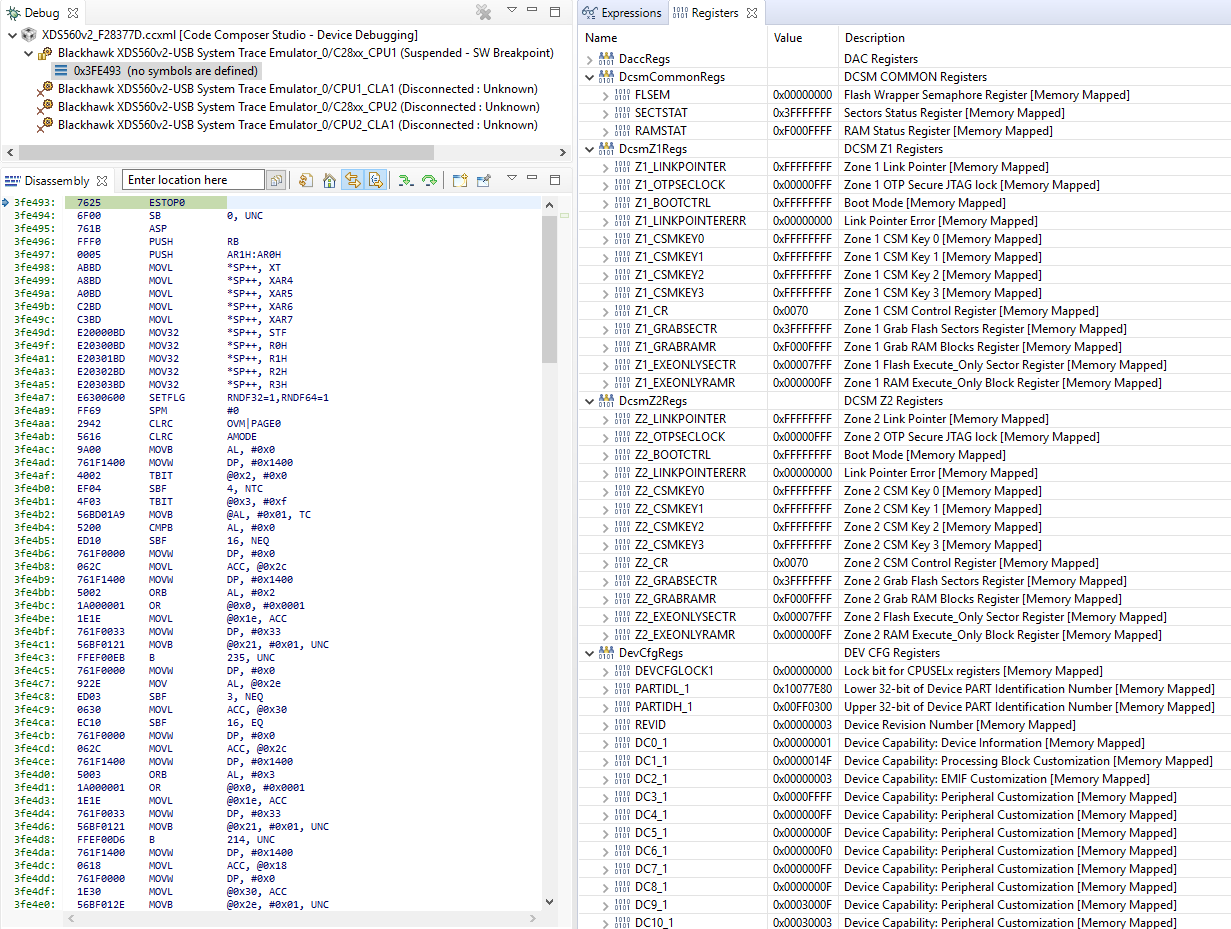Click the REVID register icon
Screen dimensions: 1231x929
622,725
